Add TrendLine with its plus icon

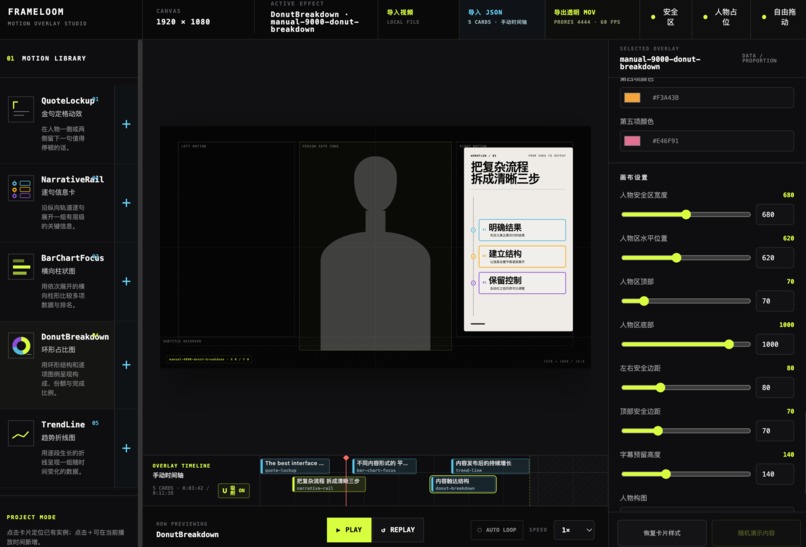pyautogui.click(x=126, y=448)
